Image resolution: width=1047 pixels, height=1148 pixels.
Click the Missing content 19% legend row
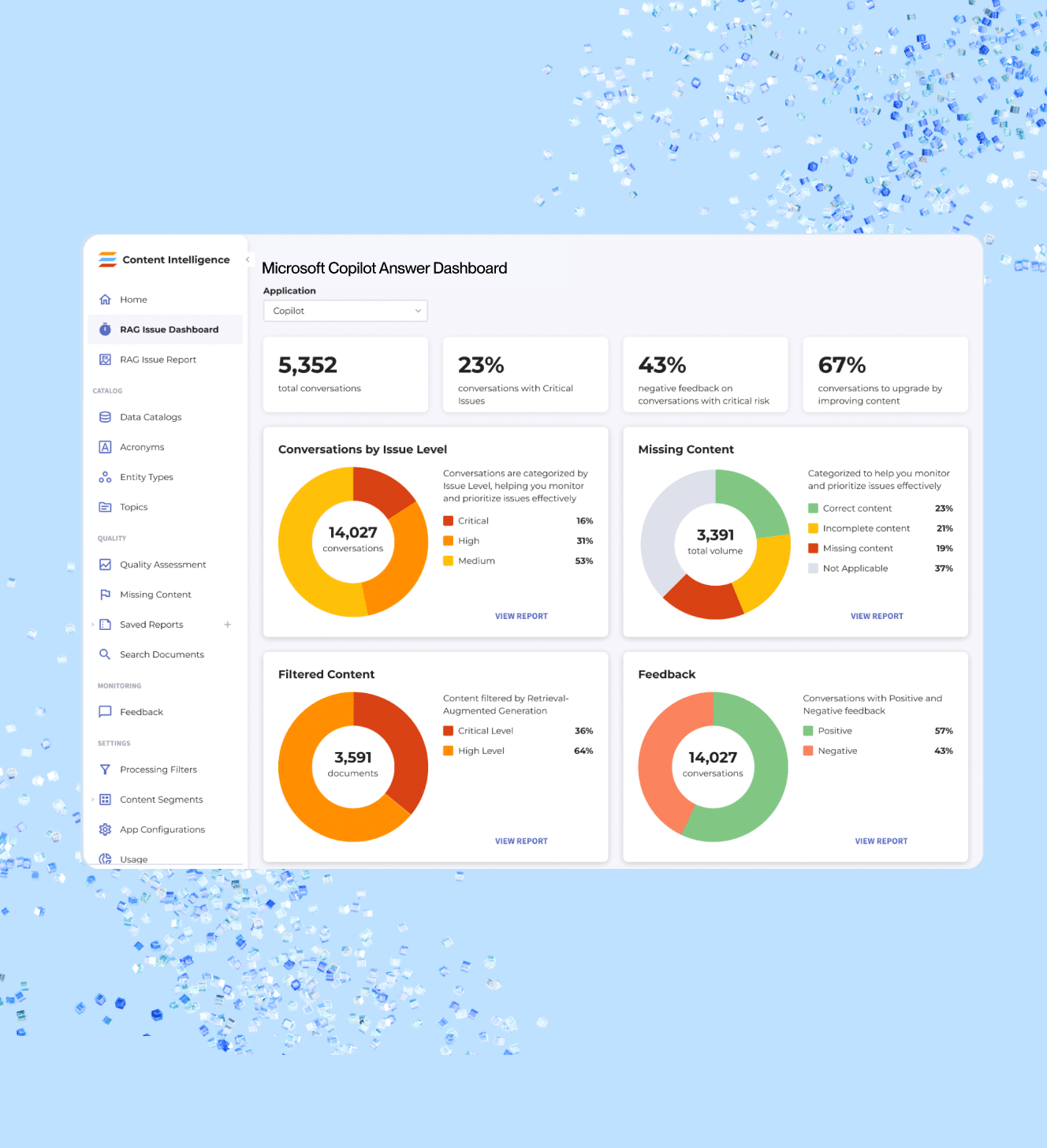click(881, 549)
